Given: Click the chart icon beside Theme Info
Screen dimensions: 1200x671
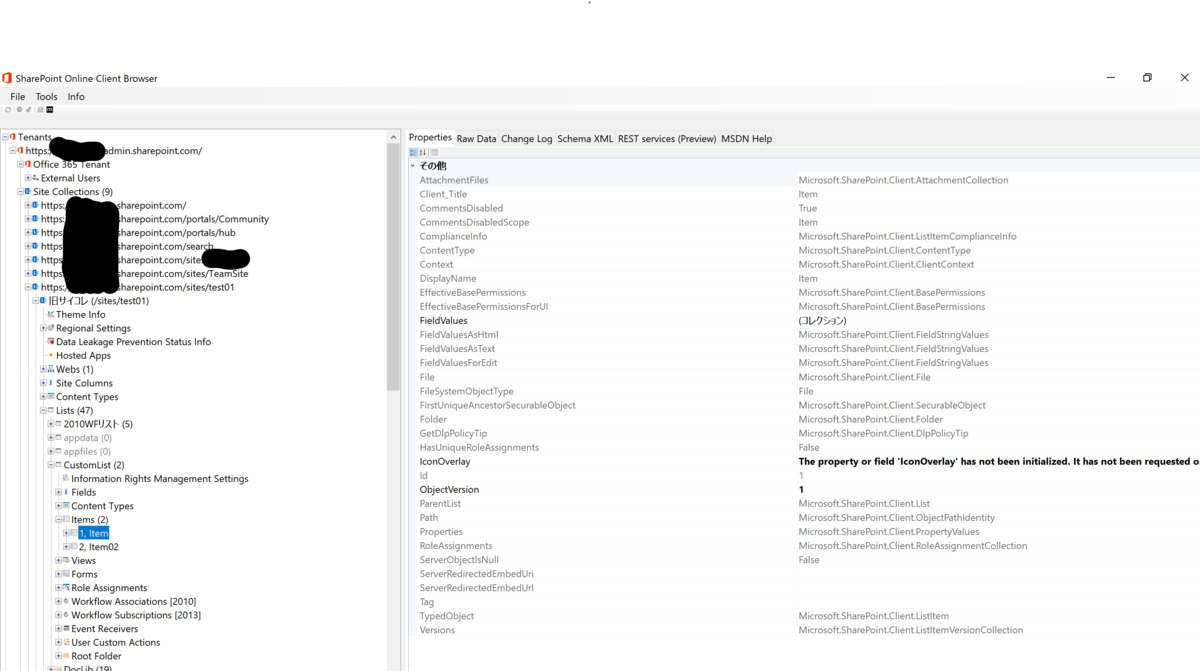Looking at the screenshot, I should point(51,314).
